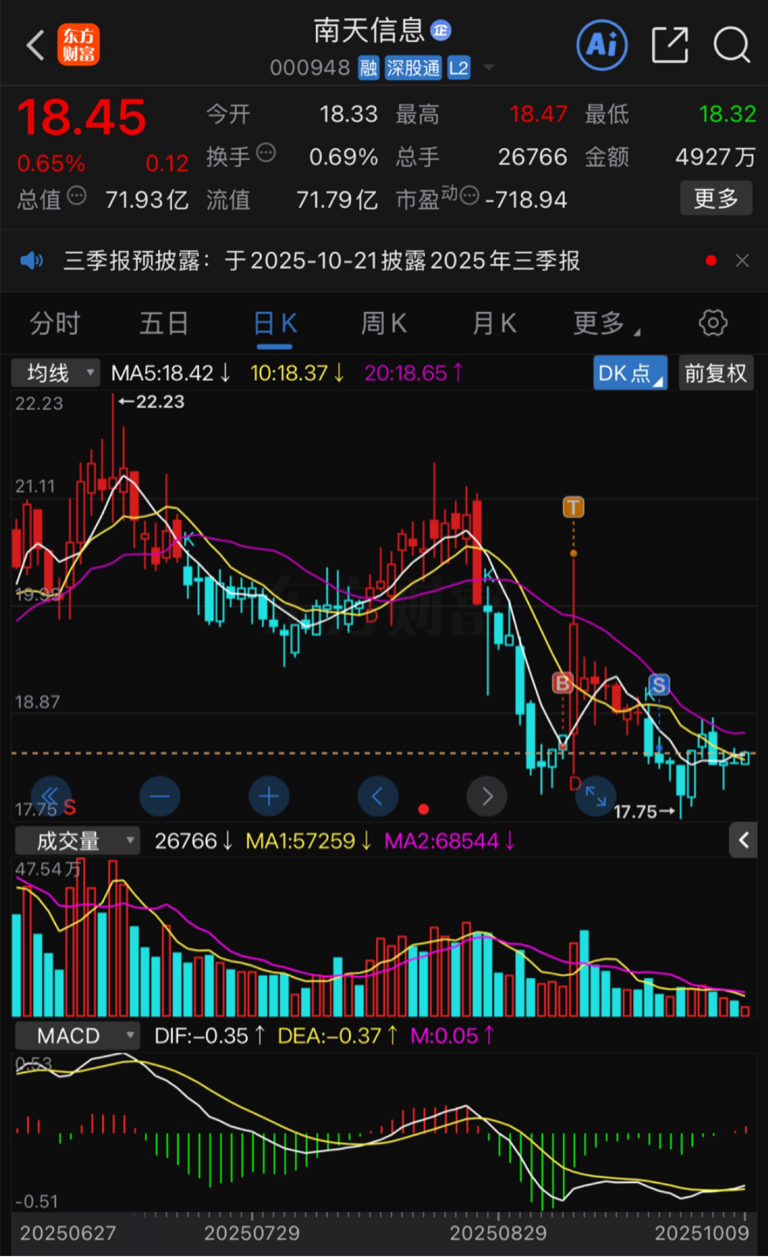The image size is (768, 1257).
Task: Switch to the 五日 tab
Action: (x=164, y=323)
